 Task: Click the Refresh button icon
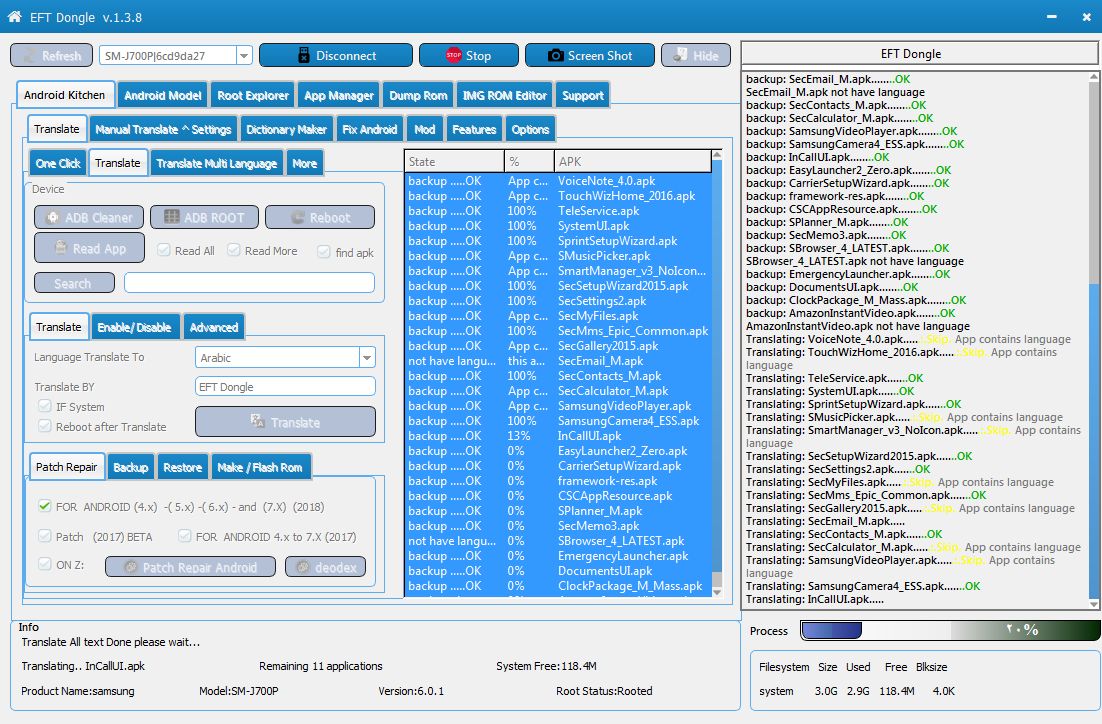click(x=30, y=56)
